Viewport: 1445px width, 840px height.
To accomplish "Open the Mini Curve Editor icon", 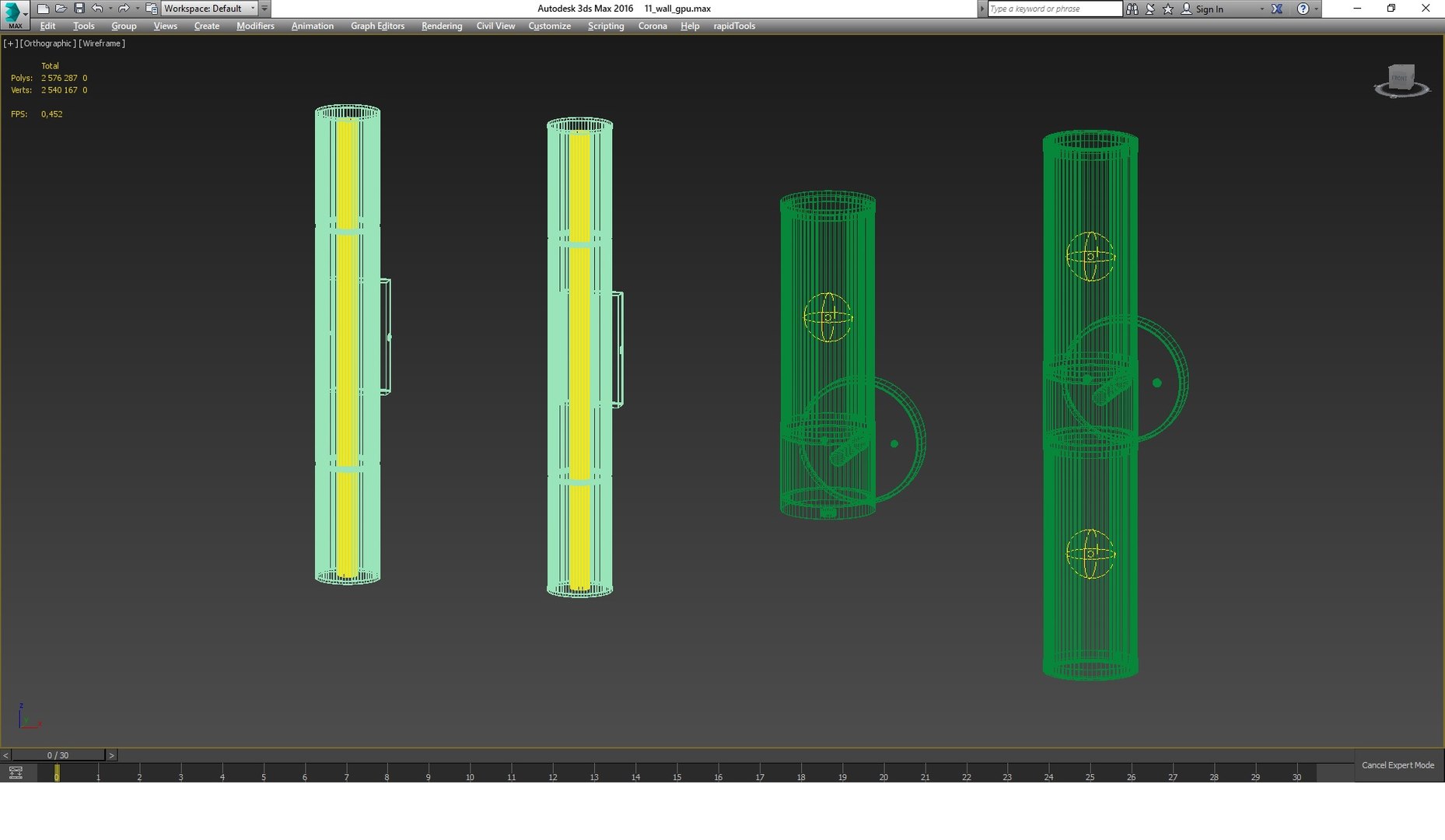I will [x=16, y=772].
